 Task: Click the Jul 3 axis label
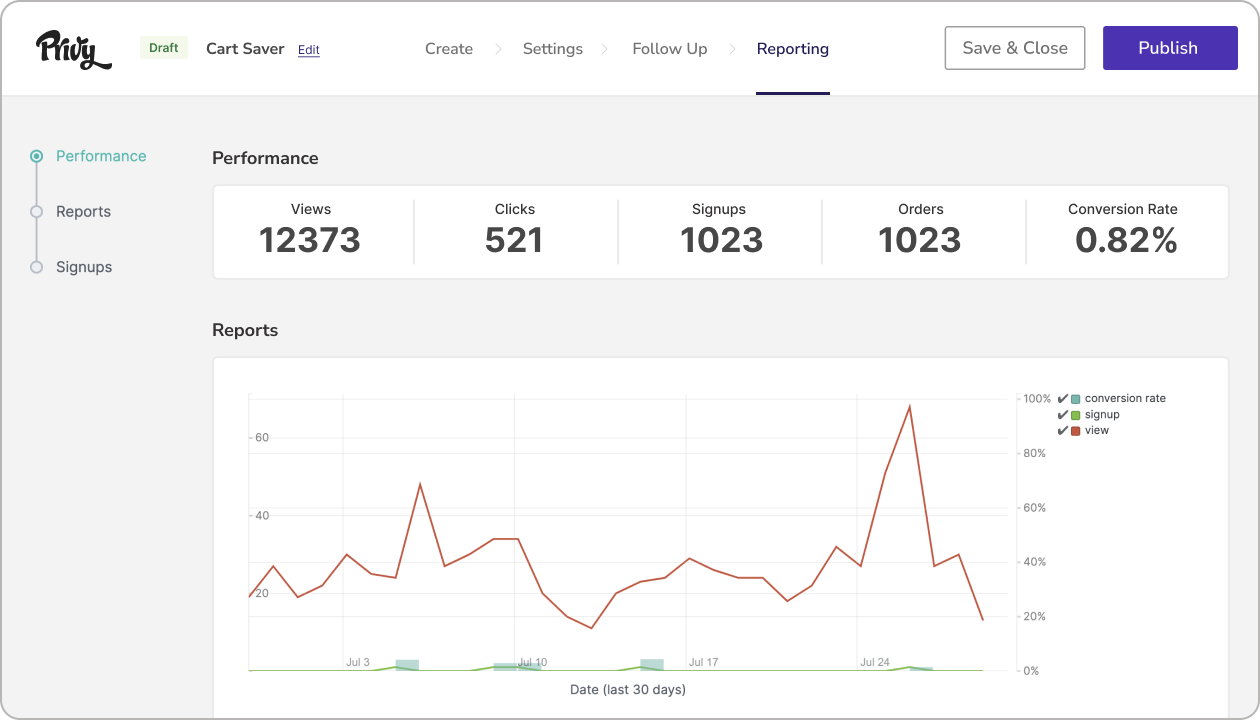[x=358, y=662]
